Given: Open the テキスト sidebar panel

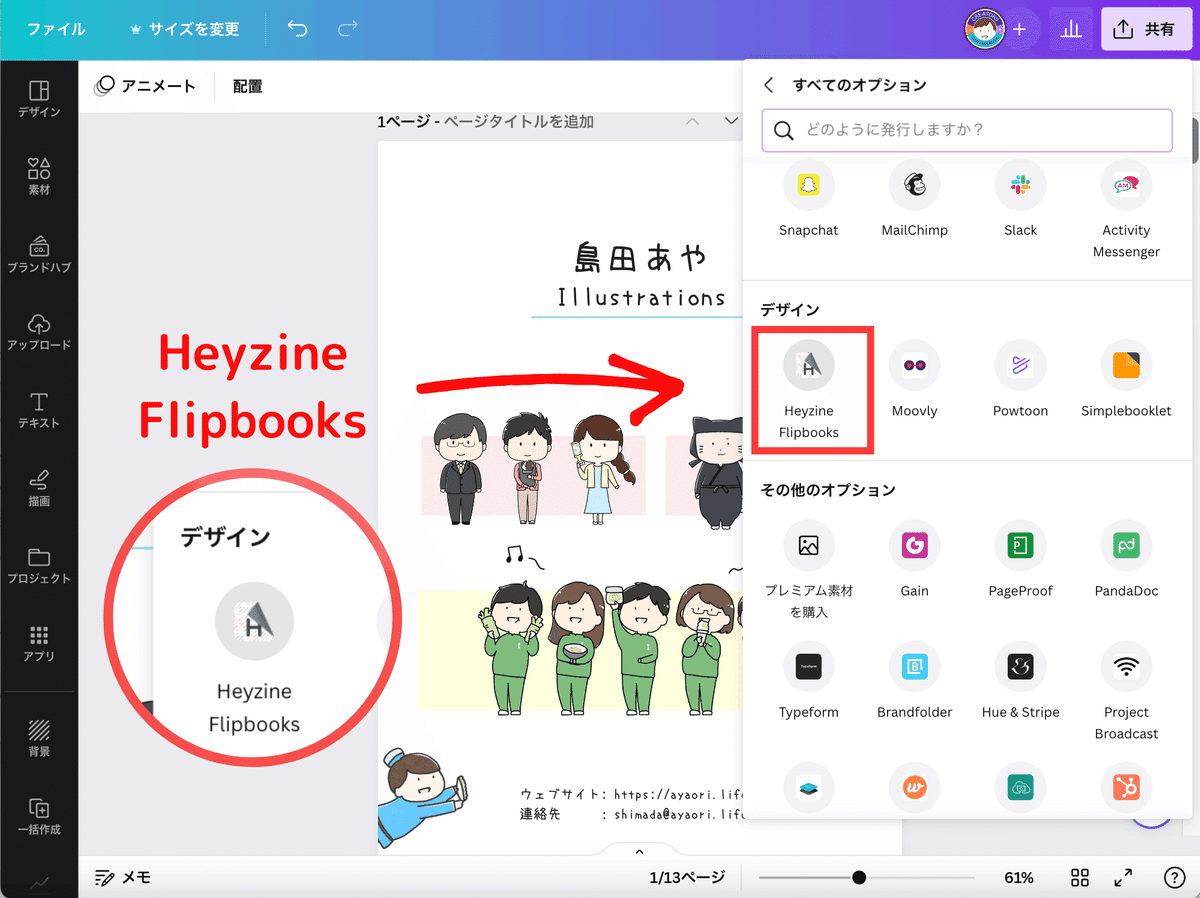Looking at the screenshot, I should [x=39, y=411].
